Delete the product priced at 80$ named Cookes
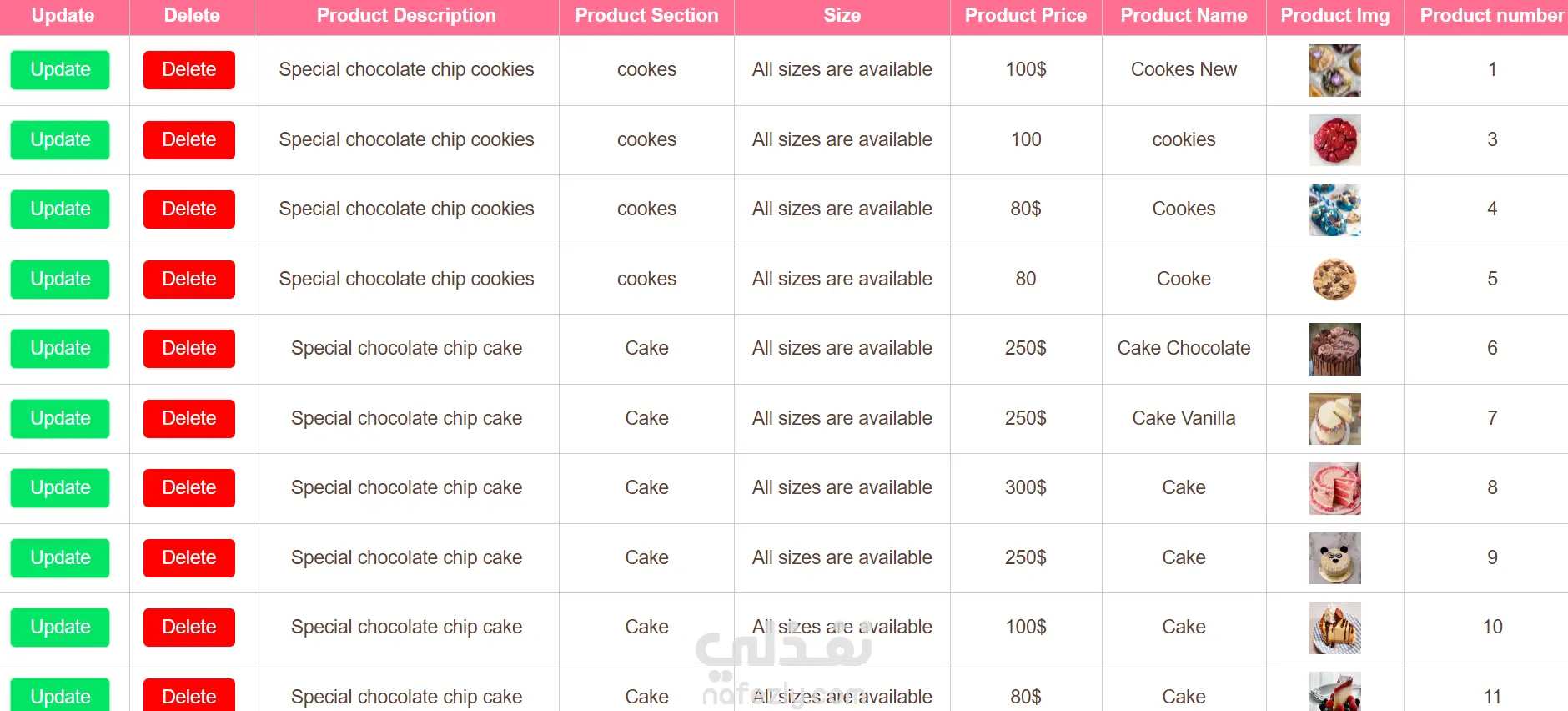 [189, 209]
